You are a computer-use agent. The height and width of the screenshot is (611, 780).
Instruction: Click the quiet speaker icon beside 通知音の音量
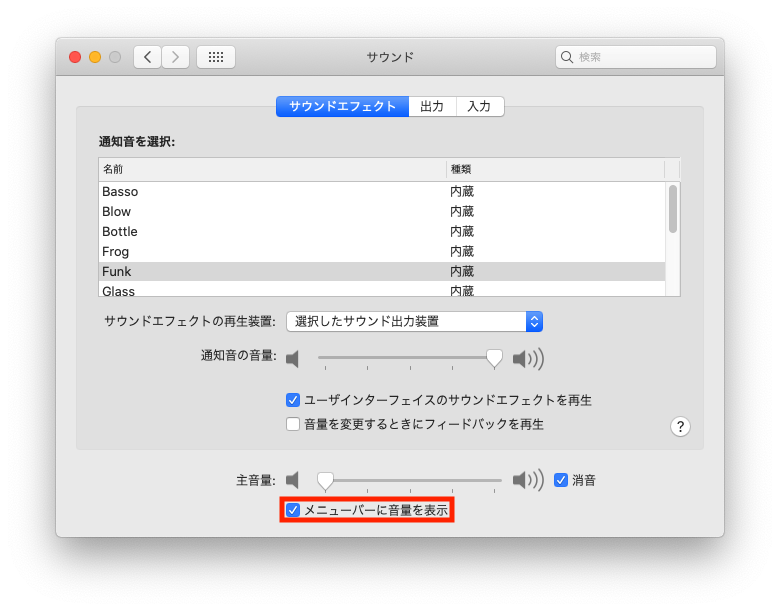point(292,358)
